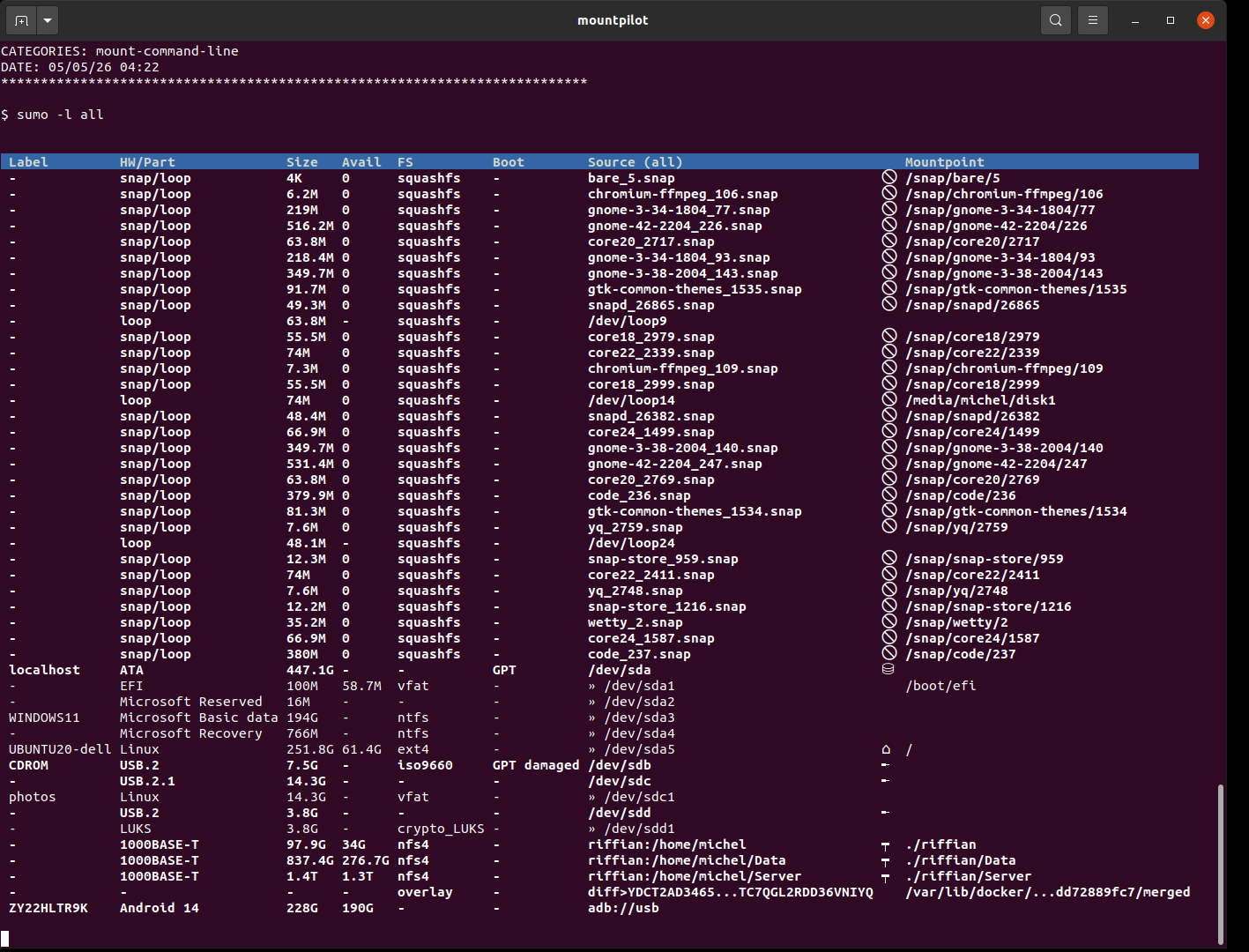Click read-only icon for /snap/chromium-ffmpeg/106
The height and width of the screenshot is (952, 1249).
tap(889, 193)
